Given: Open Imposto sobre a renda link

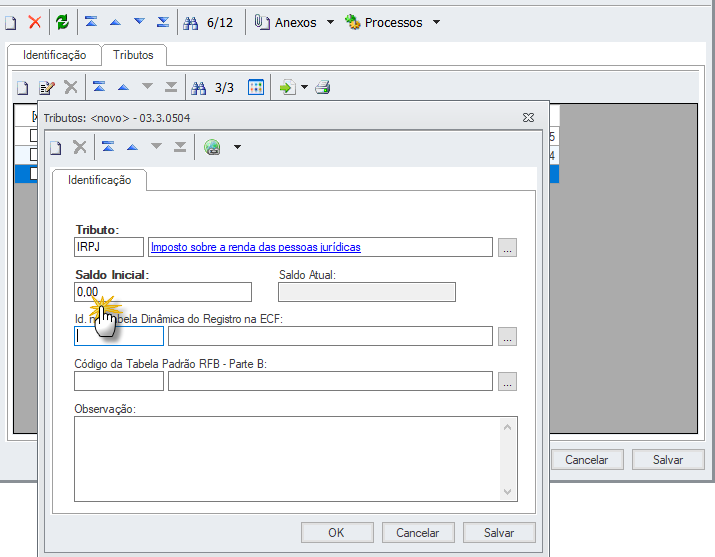Looking at the screenshot, I should point(256,247).
